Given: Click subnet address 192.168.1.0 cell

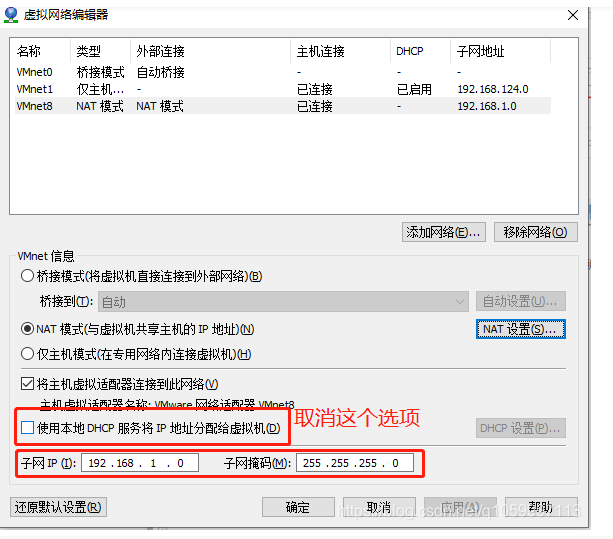Looking at the screenshot, I should tap(487, 106).
